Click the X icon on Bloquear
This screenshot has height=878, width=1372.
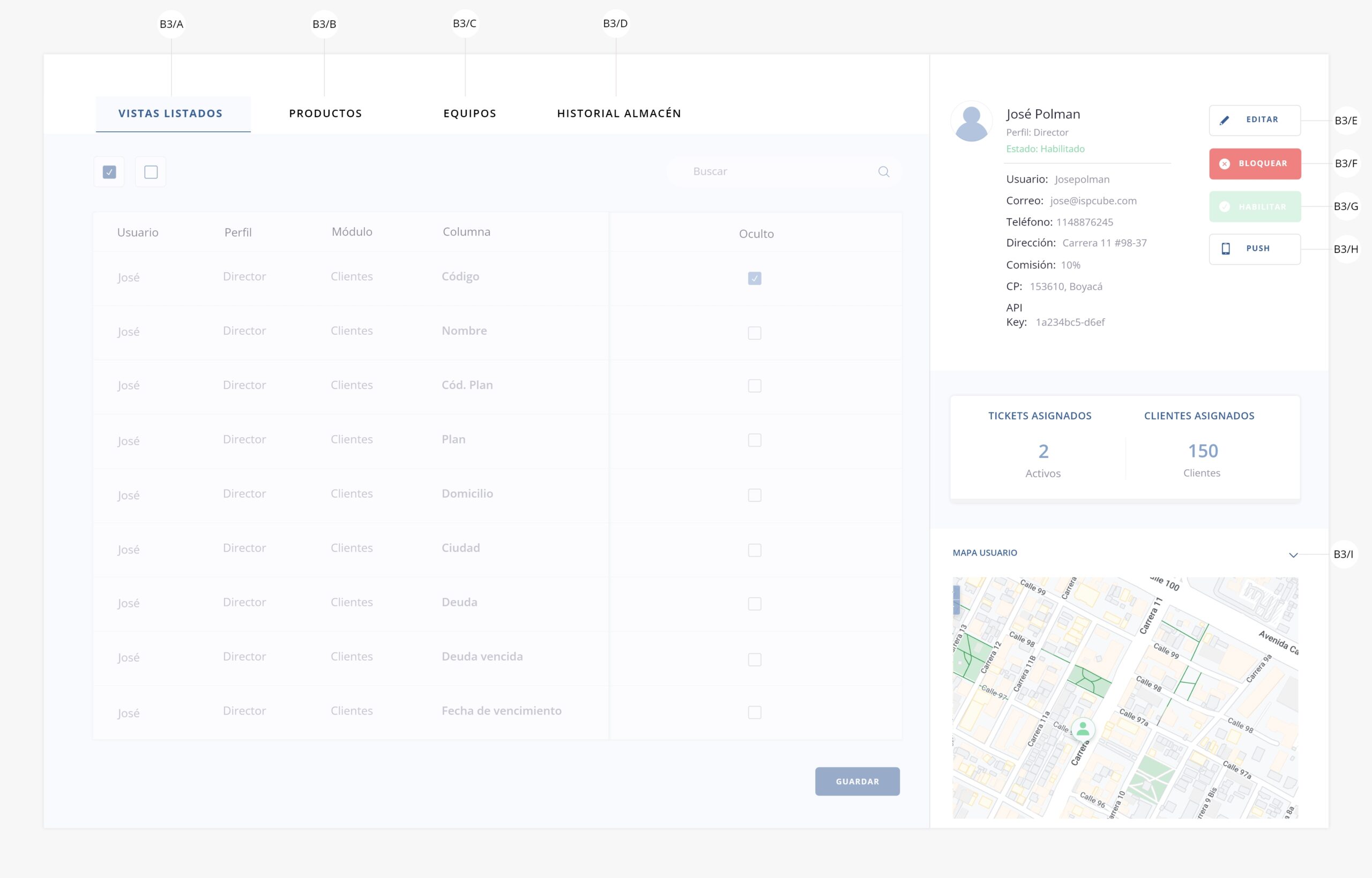click(x=1224, y=163)
